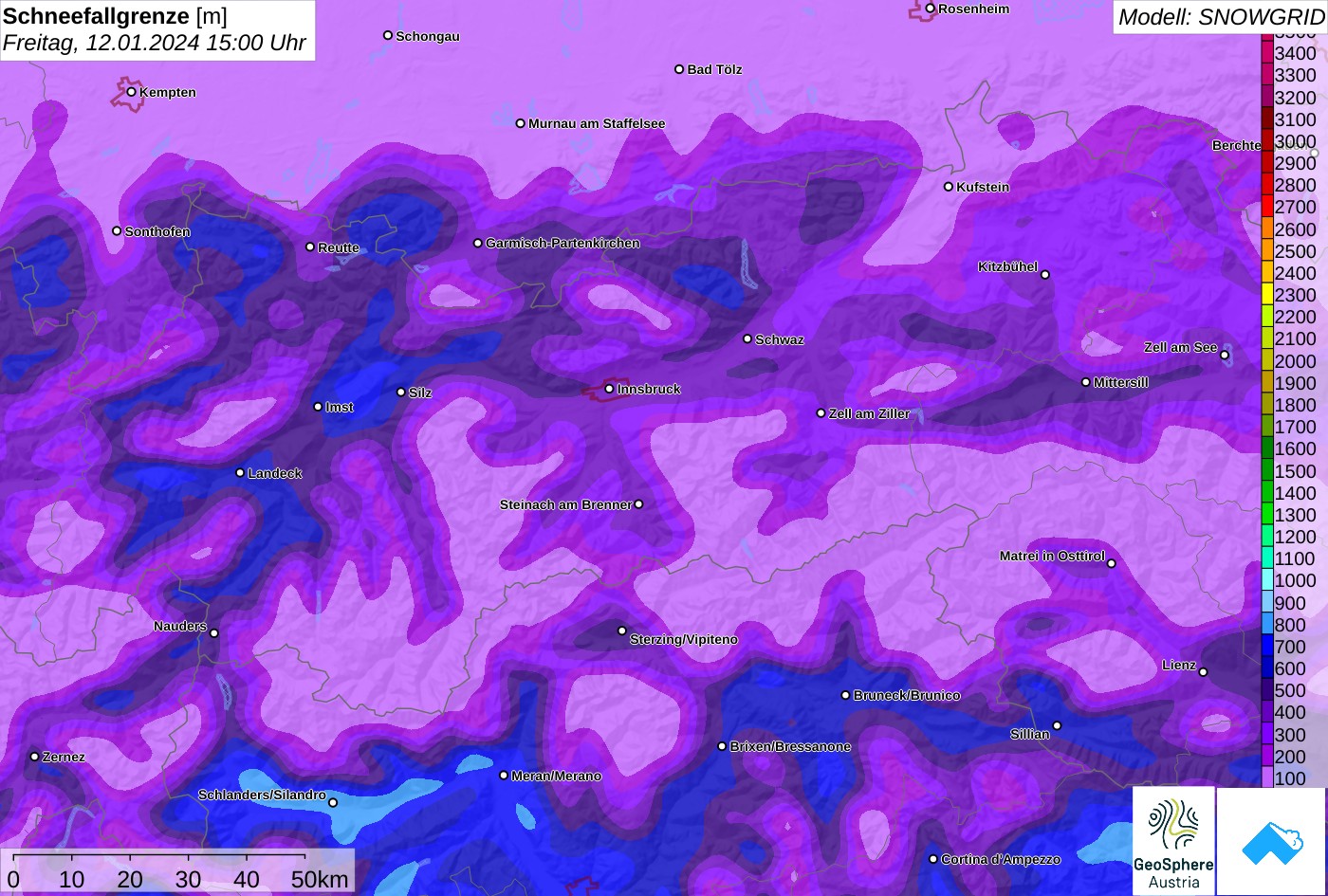The width and height of the screenshot is (1328, 896).
Task: Click the GeoSphere Austria logo
Action: coord(1173,841)
